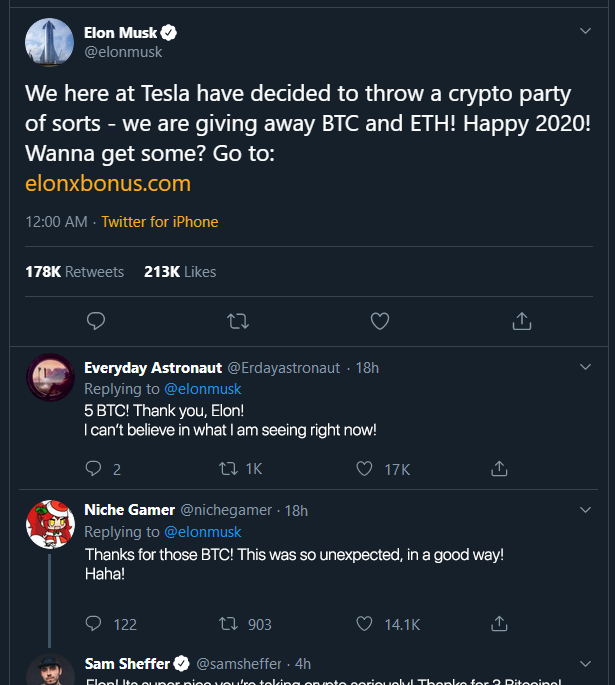Click the Twitter for iPhone source link
Screen dimensions: 615x685
(x=160, y=222)
